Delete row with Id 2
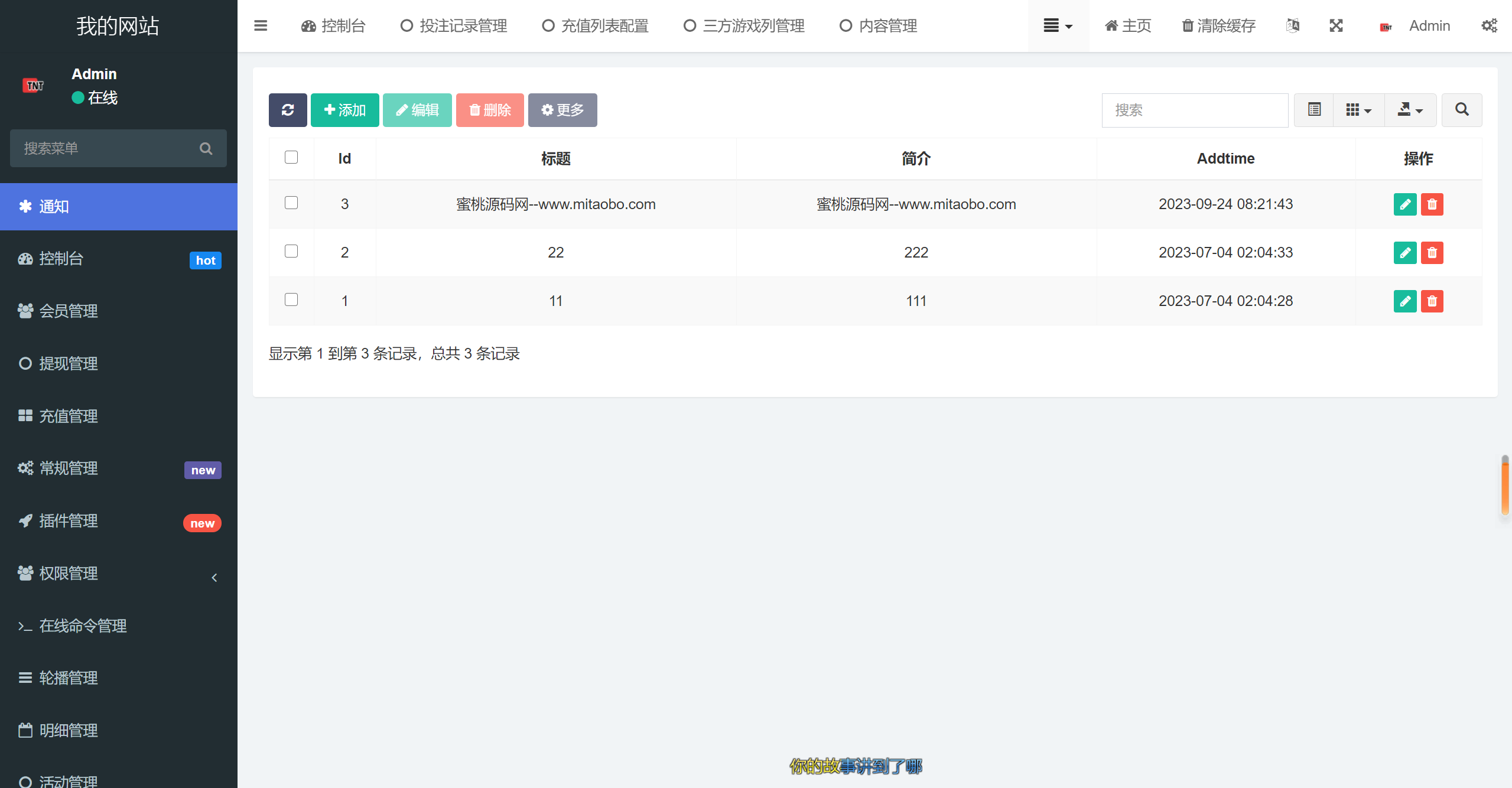The image size is (1512, 788). point(1432,253)
